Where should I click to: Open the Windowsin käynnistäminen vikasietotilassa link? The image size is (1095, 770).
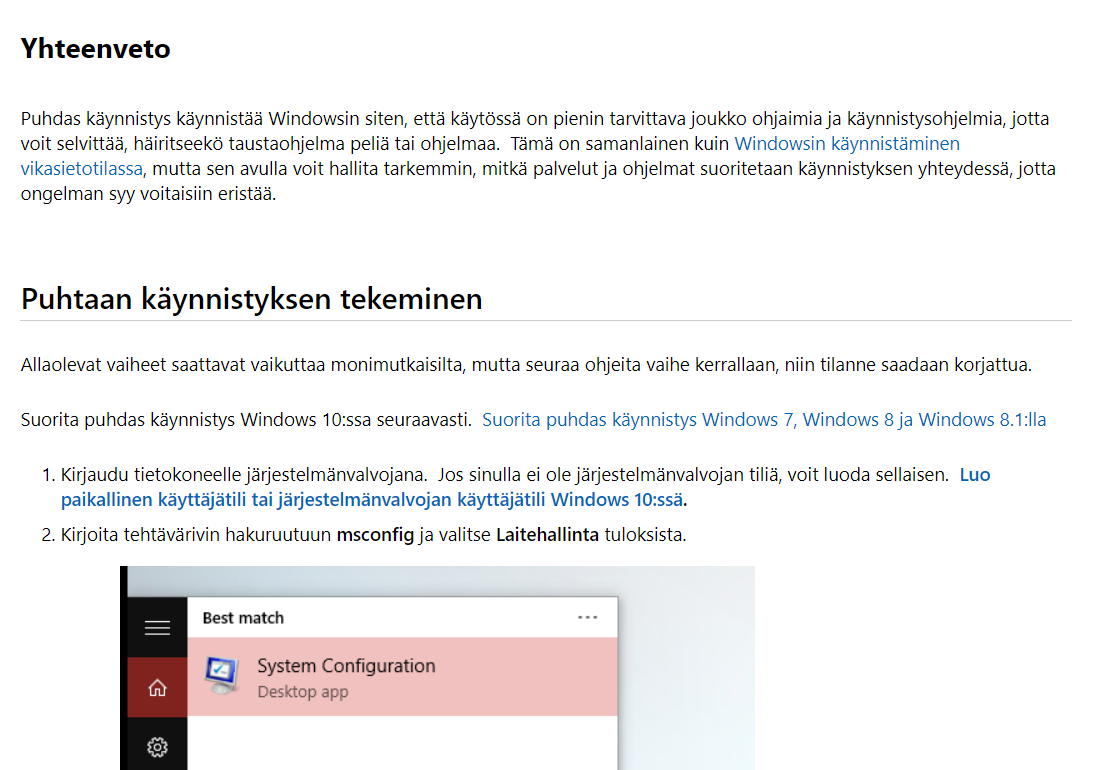(846, 144)
